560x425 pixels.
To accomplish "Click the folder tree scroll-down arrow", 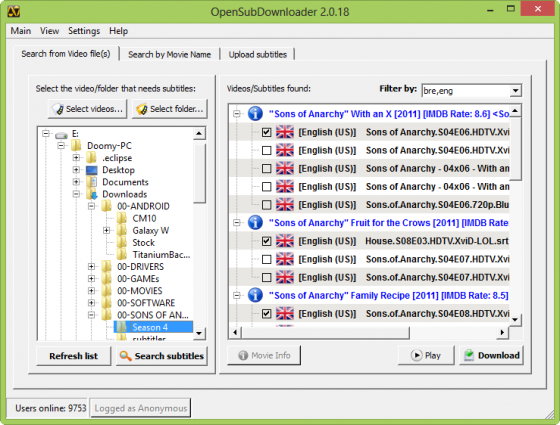I will pyautogui.click(x=199, y=334).
